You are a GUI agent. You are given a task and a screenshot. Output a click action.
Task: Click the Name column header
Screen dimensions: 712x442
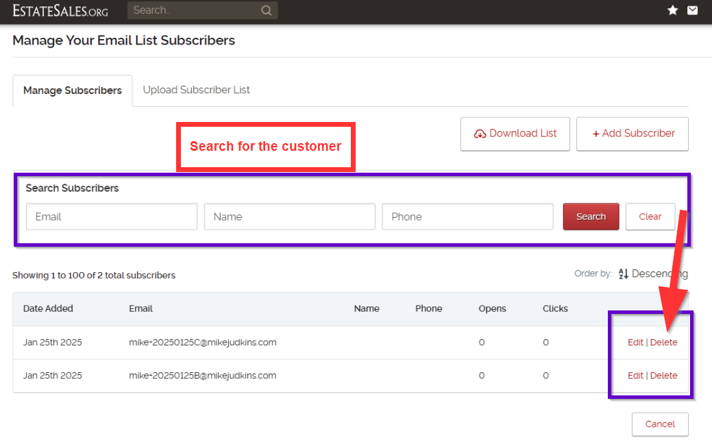tap(366, 308)
